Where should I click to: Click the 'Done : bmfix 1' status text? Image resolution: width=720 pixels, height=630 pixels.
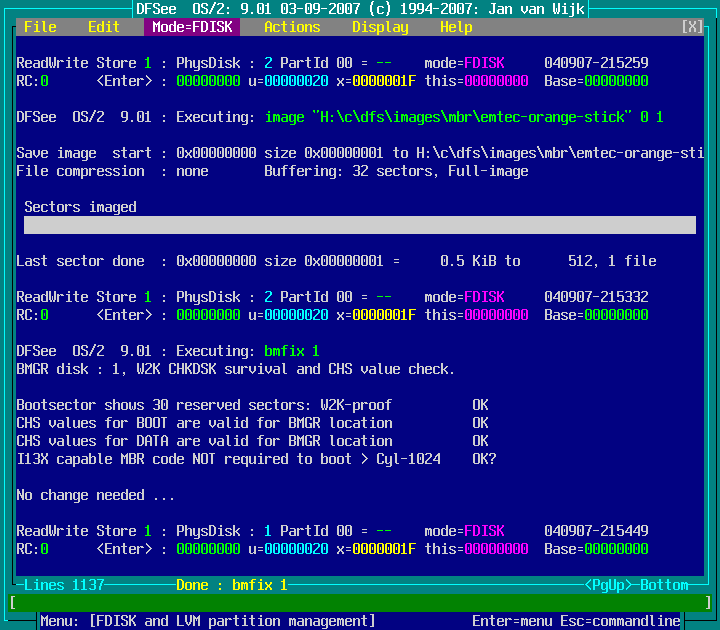[232, 585]
